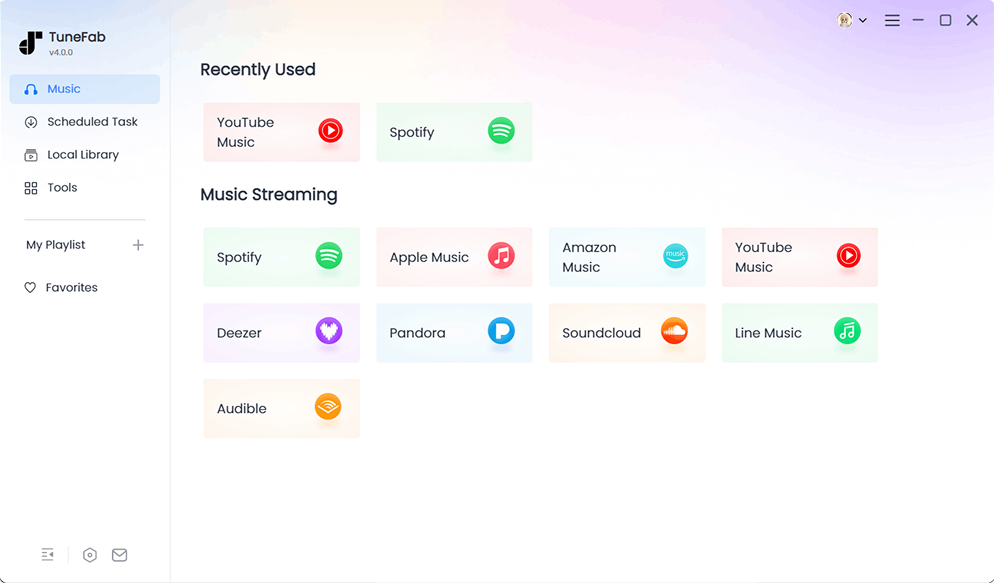Open Spotify under Music Streaming
Screen dimensions: 995x583
coord(281,257)
